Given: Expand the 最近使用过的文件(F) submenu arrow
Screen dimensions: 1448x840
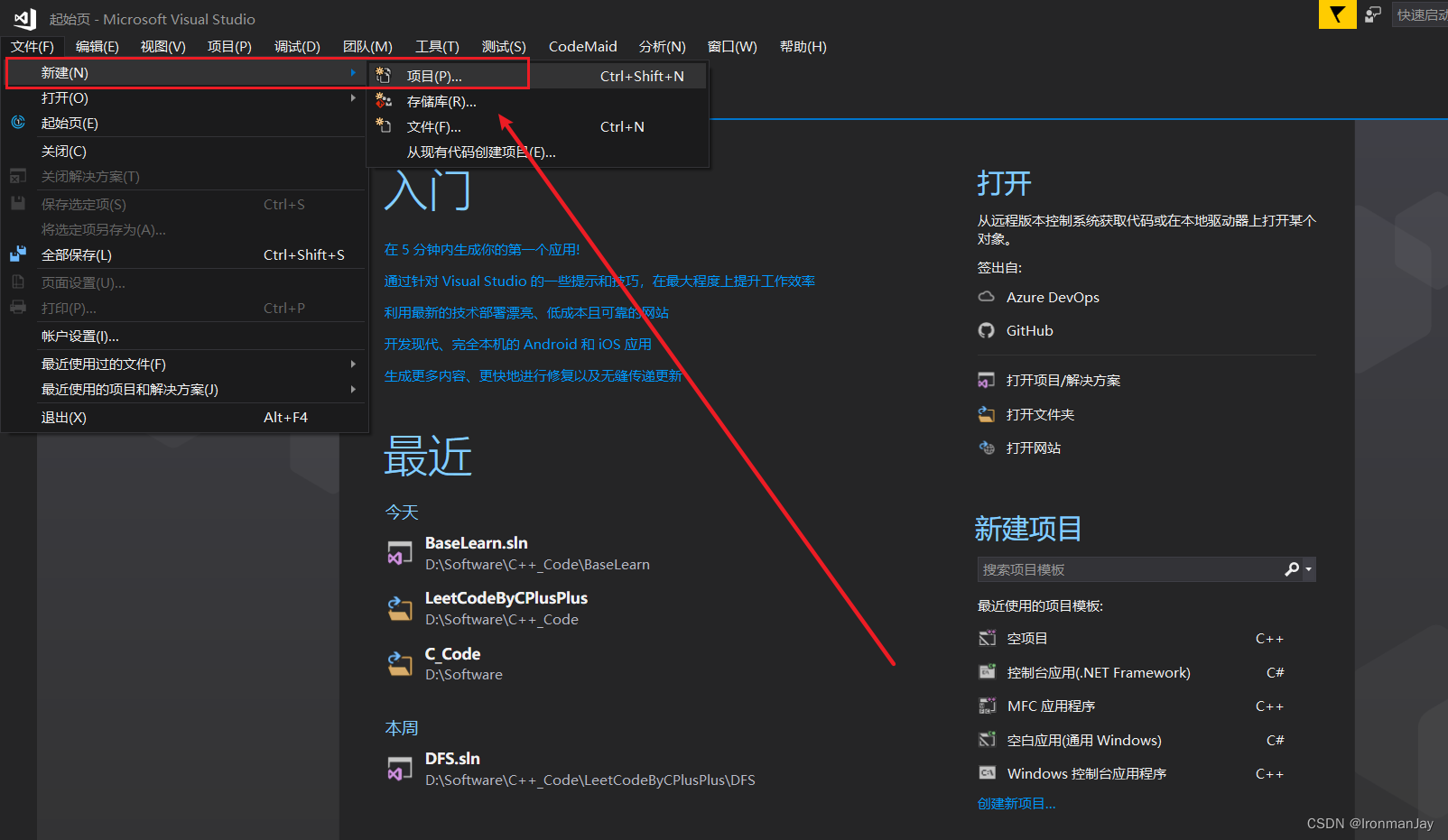Looking at the screenshot, I should click(x=353, y=364).
